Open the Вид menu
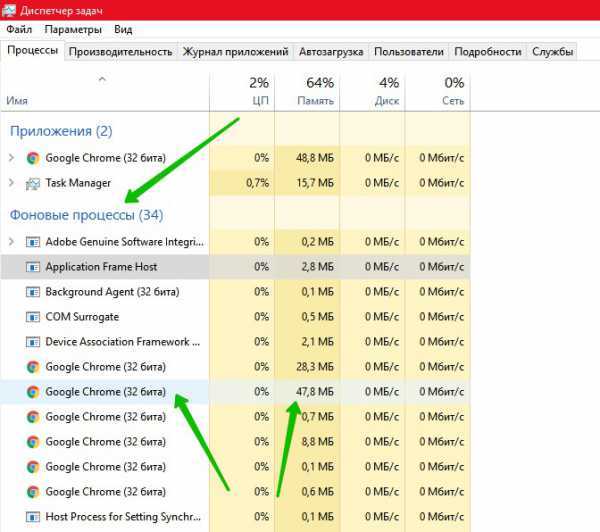Image resolution: width=600 pixels, height=532 pixels. point(123,29)
